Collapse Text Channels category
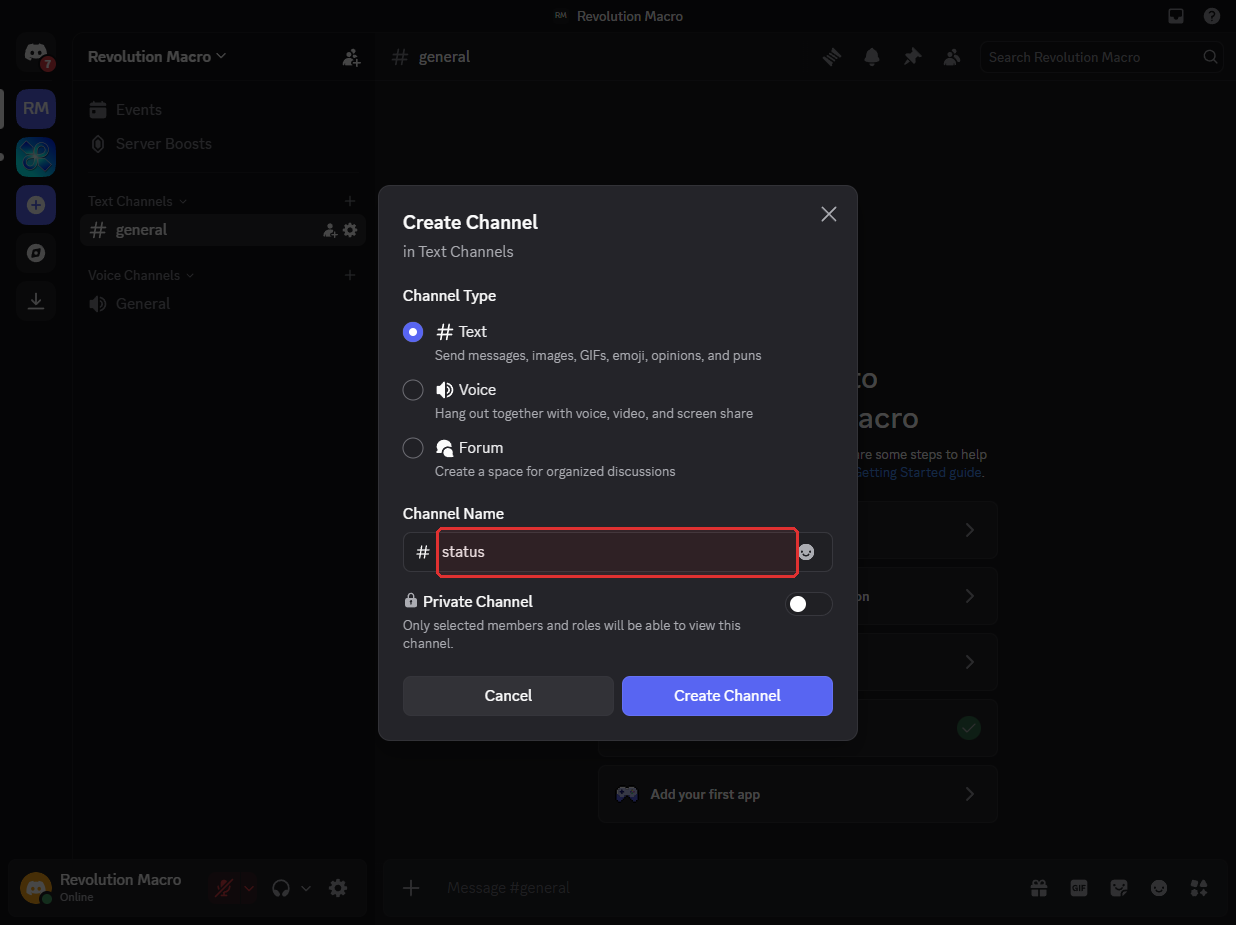The image size is (1236, 925). 137,201
